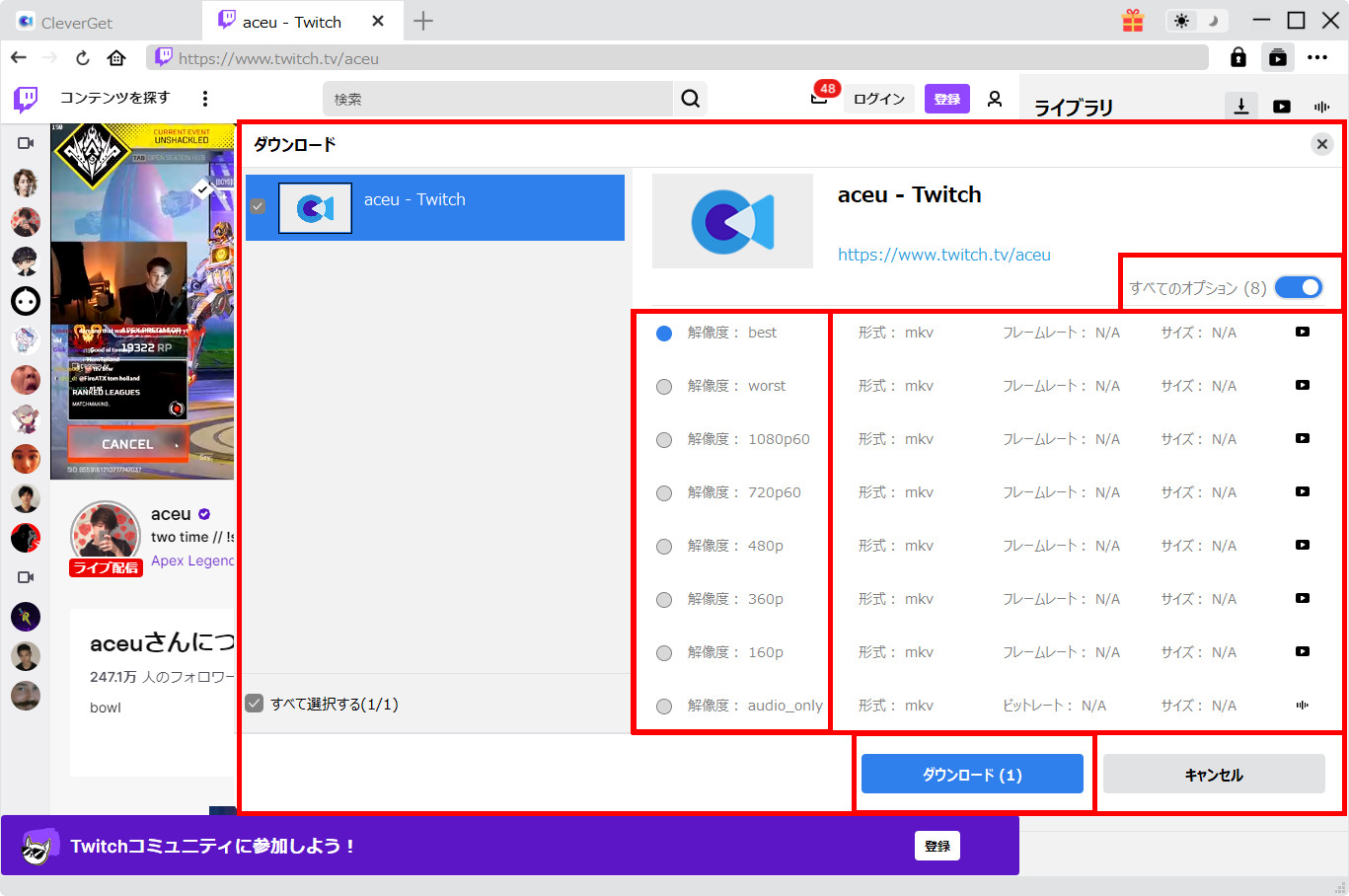Viewport: 1349px width, 896px height.
Task: Go back using the browser back arrow
Action: pos(19,58)
